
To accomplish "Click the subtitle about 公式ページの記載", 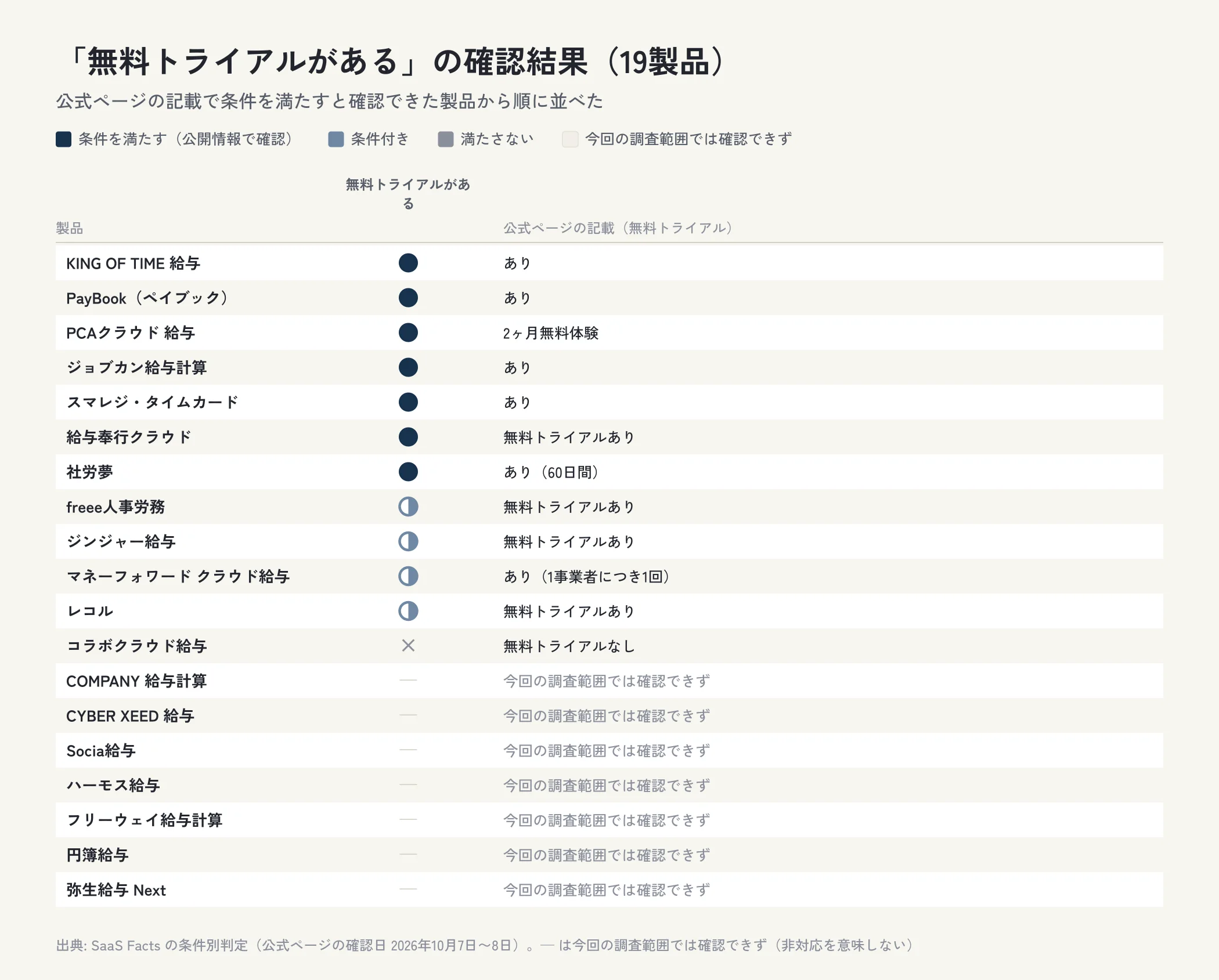I will (330, 101).
